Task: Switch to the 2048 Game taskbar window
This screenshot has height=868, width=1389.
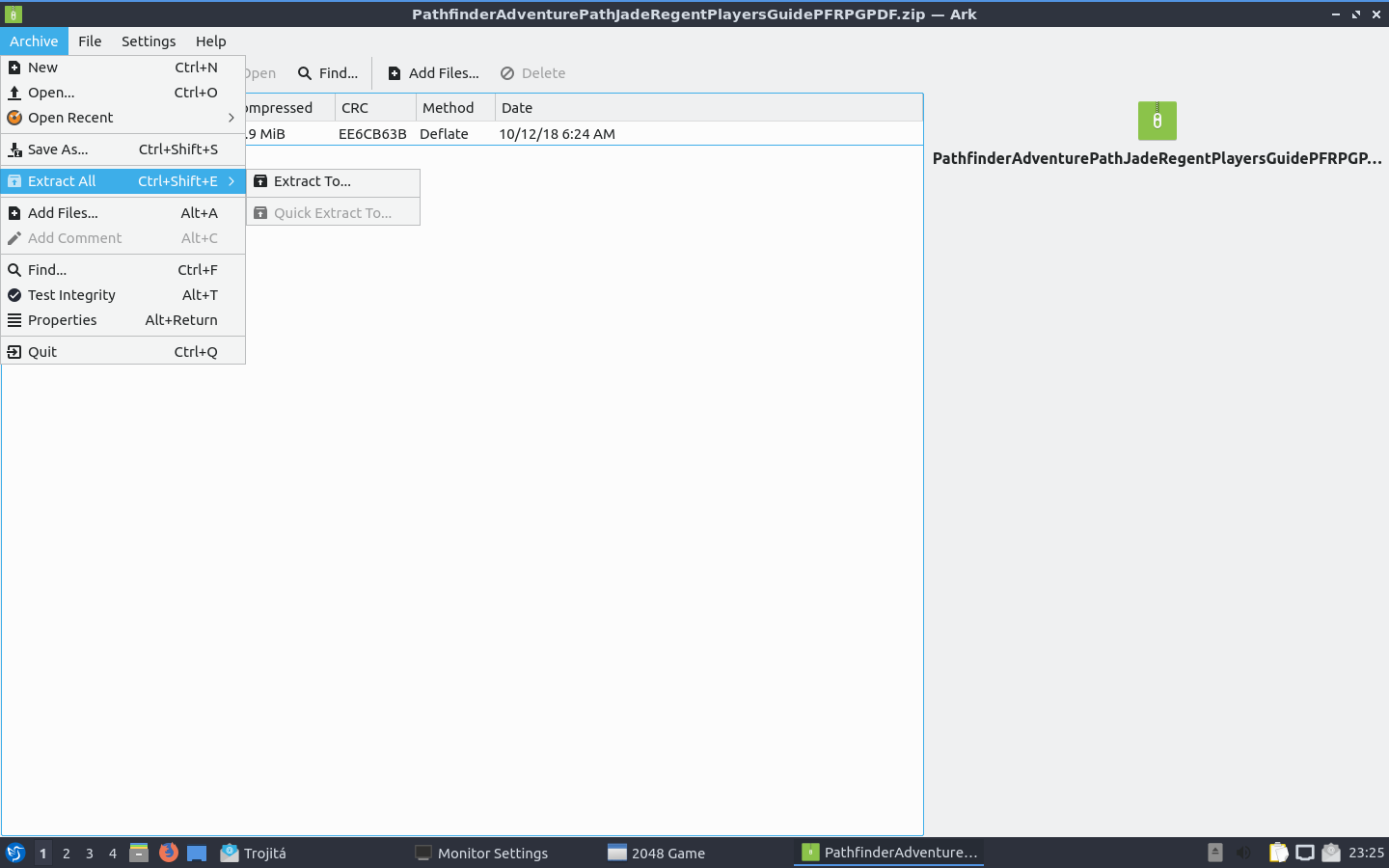Action: pos(667,854)
